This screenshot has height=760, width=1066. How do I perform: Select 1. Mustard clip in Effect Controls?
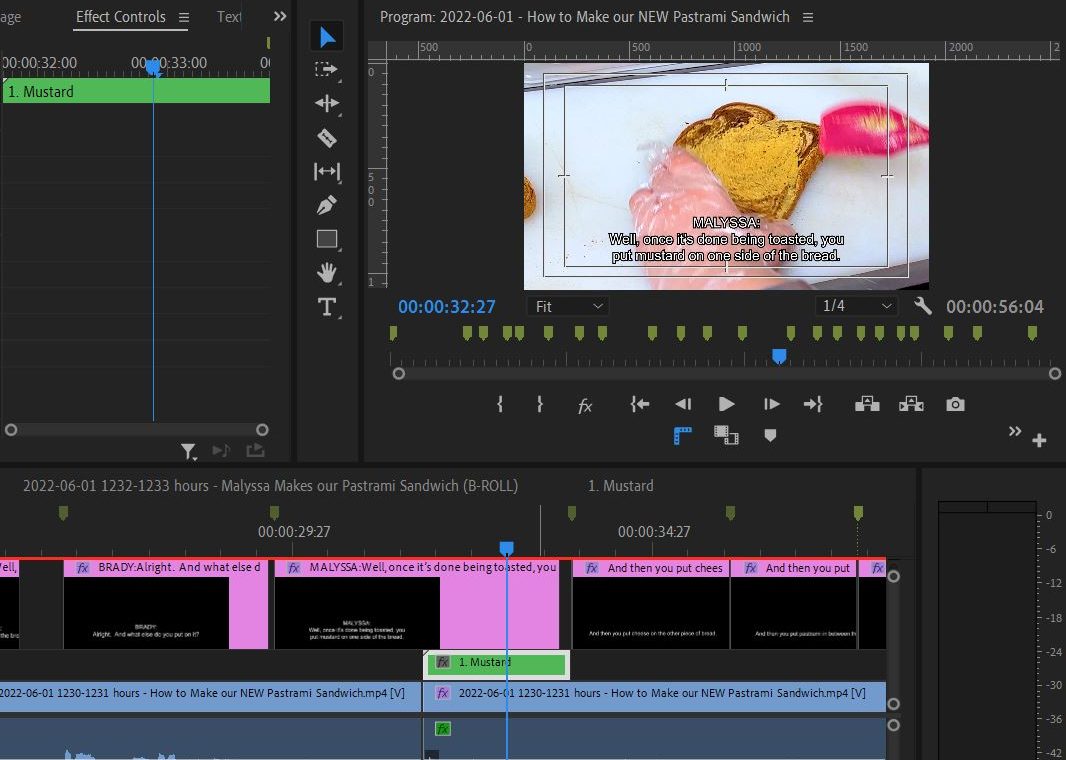coord(136,91)
